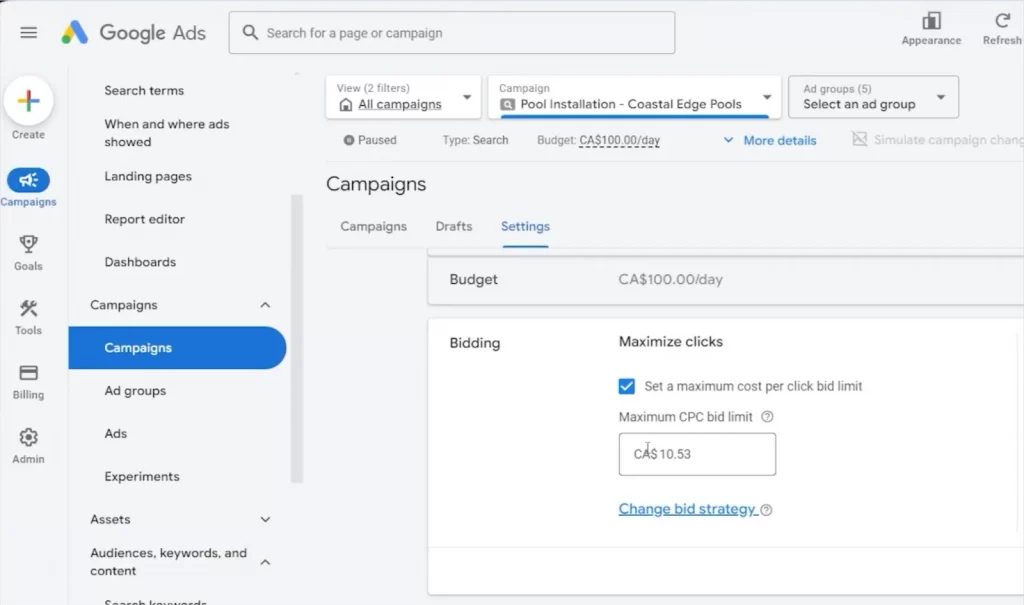Switch to the Drafts tab
The image size is (1024, 605).
coord(453,226)
